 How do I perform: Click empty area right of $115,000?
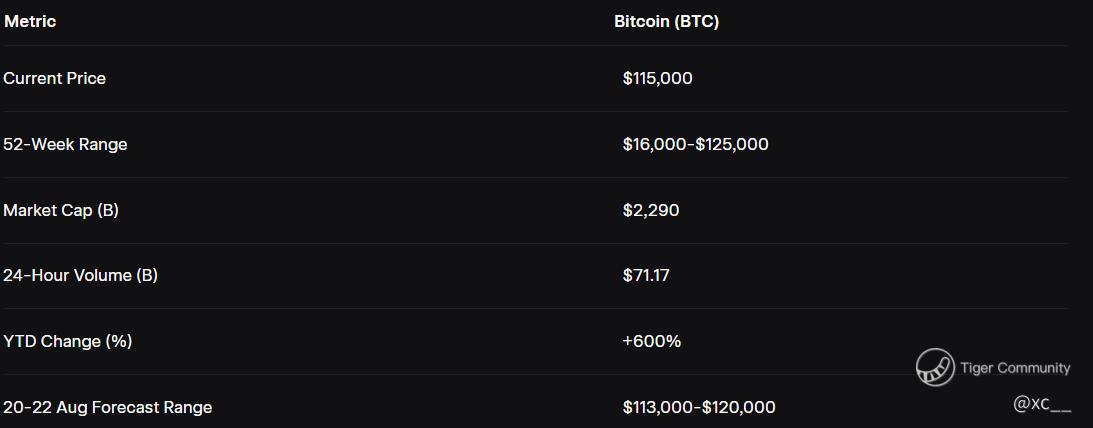(880, 78)
